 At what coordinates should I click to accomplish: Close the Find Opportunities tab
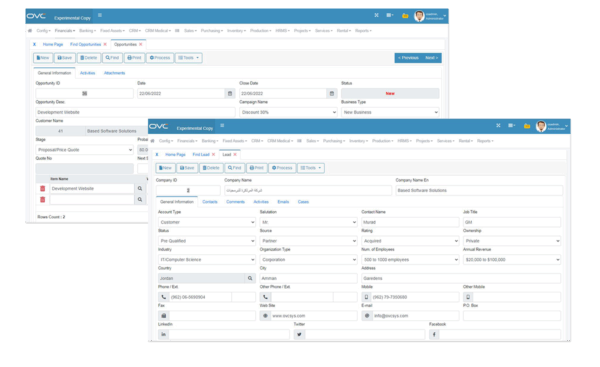pyautogui.click(x=105, y=44)
